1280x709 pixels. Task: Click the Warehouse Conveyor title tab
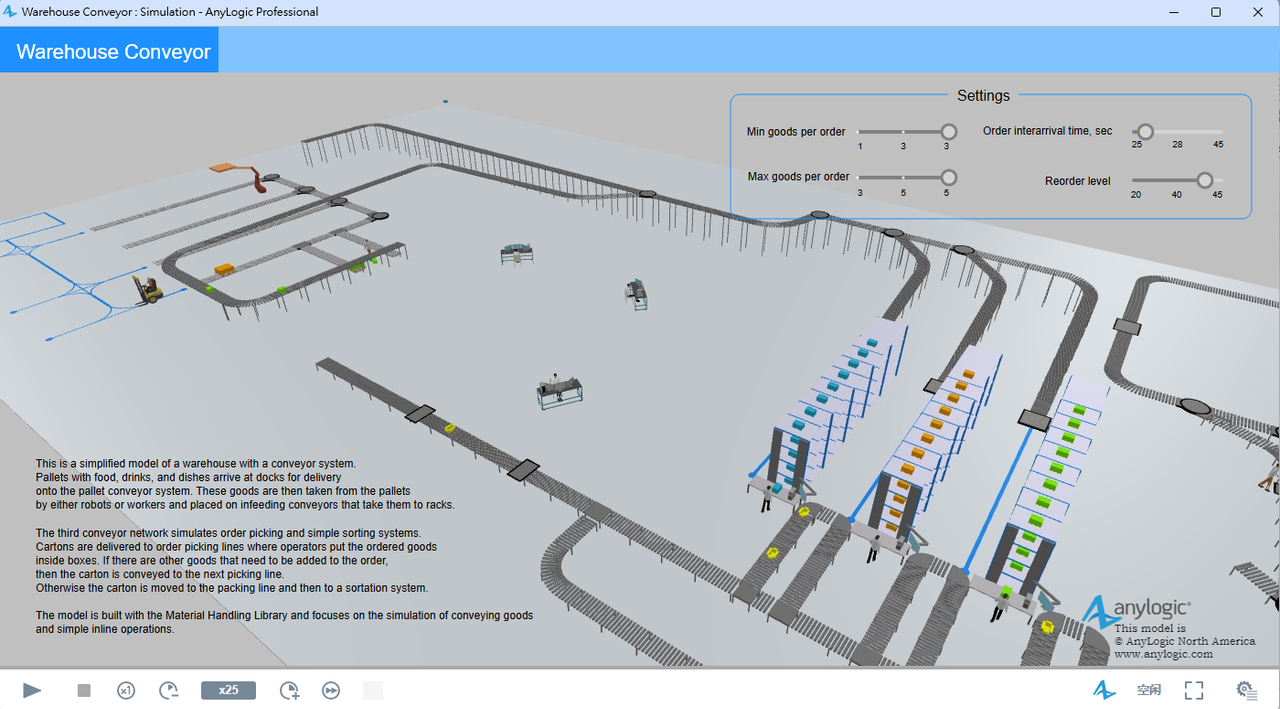click(x=113, y=52)
